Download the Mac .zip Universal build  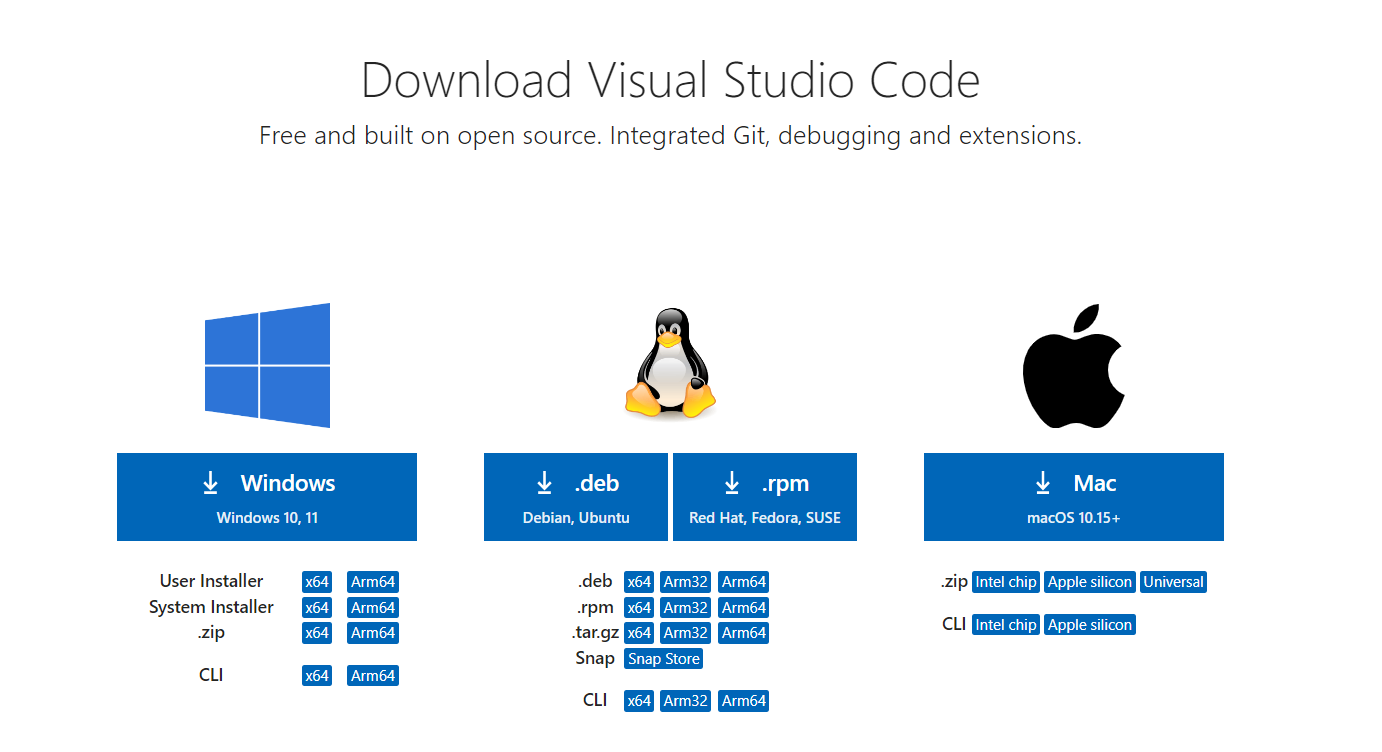pos(1174,582)
